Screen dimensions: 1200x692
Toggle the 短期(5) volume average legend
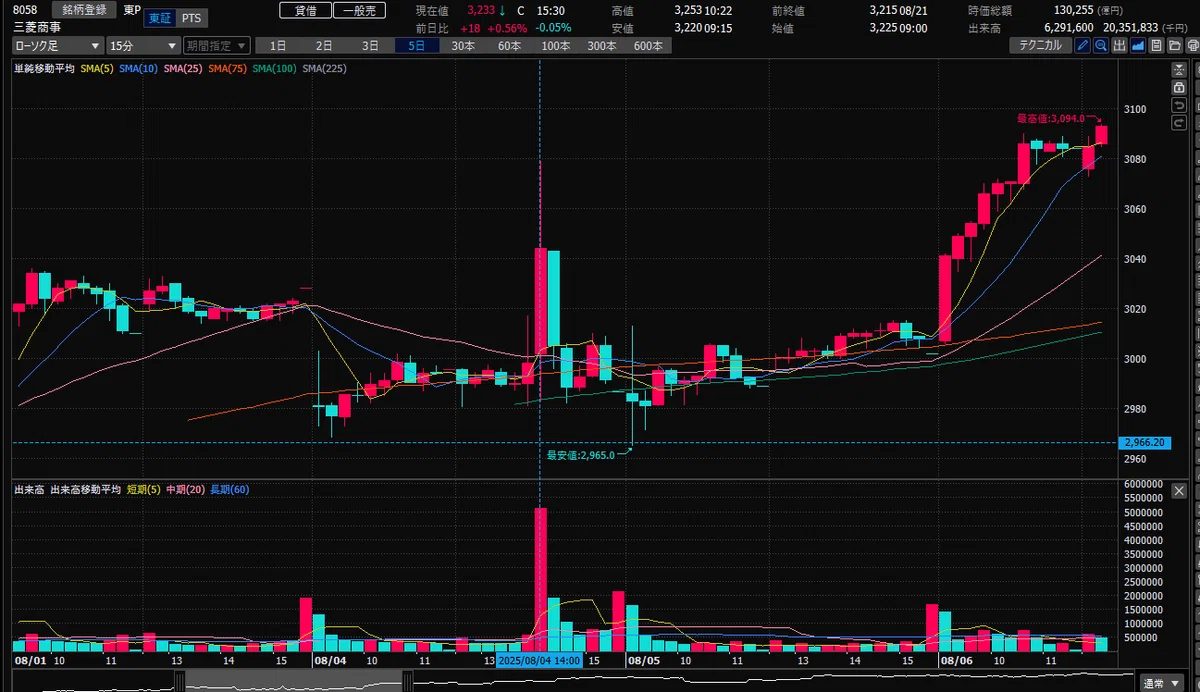tap(144, 490)
